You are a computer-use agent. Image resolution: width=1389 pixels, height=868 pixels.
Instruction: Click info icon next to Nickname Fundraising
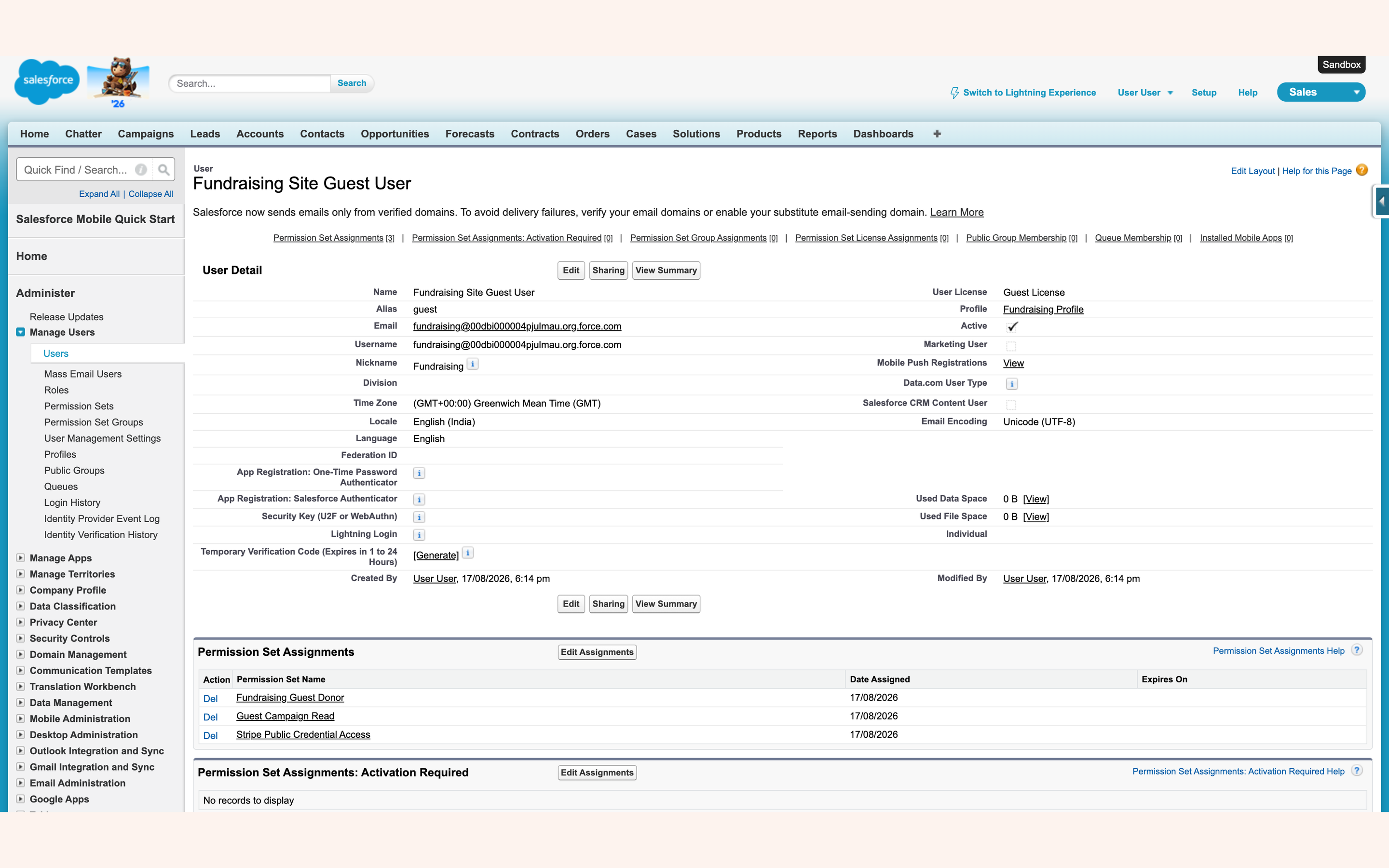pyautogui.click(x=472, y=364)
